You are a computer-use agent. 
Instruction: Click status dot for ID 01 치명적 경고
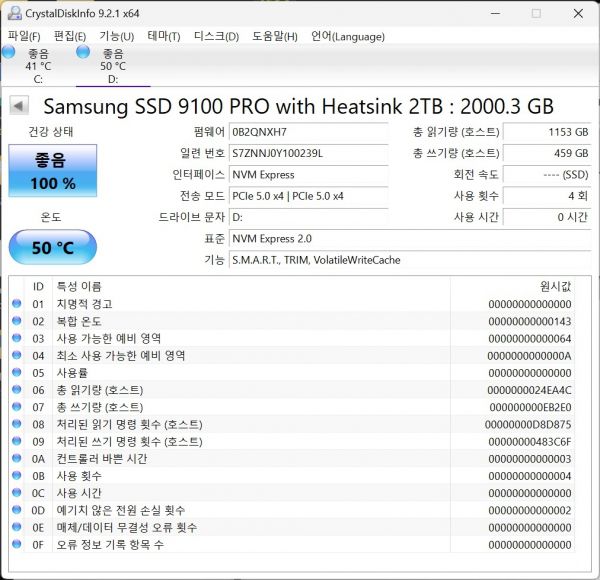pyautogui.click(x=16, y=303)
